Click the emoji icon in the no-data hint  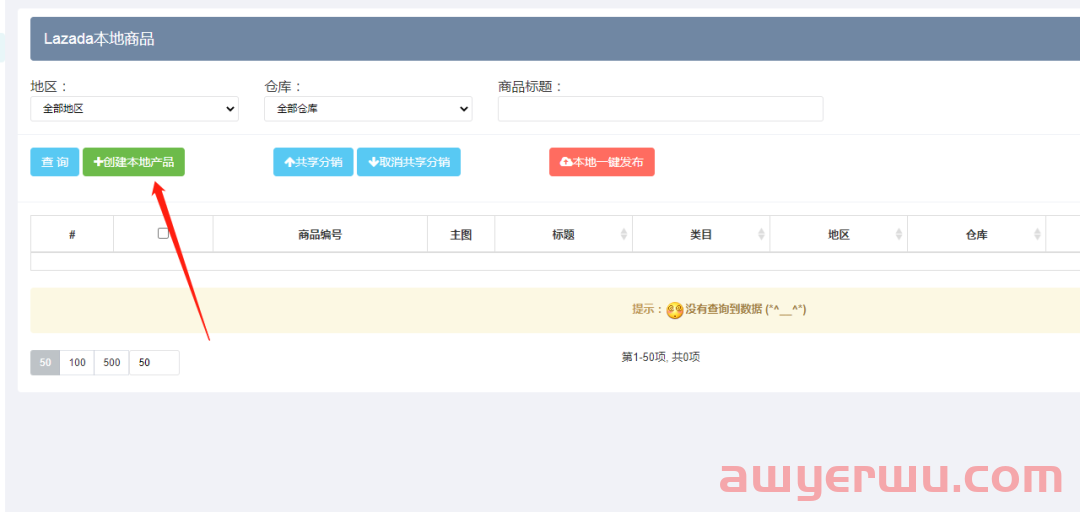click(675, 310)
